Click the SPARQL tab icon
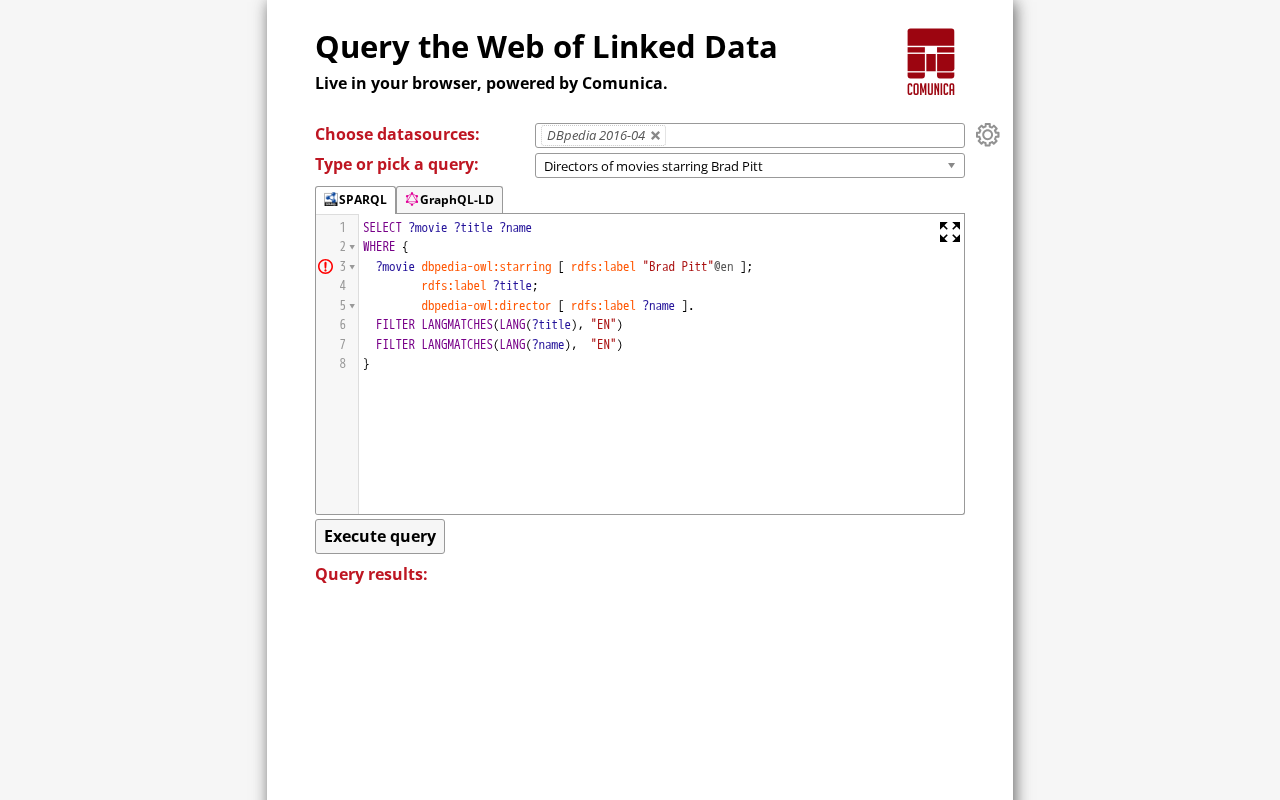Viewport: 1280px width, 800px height. coord(331,199)
